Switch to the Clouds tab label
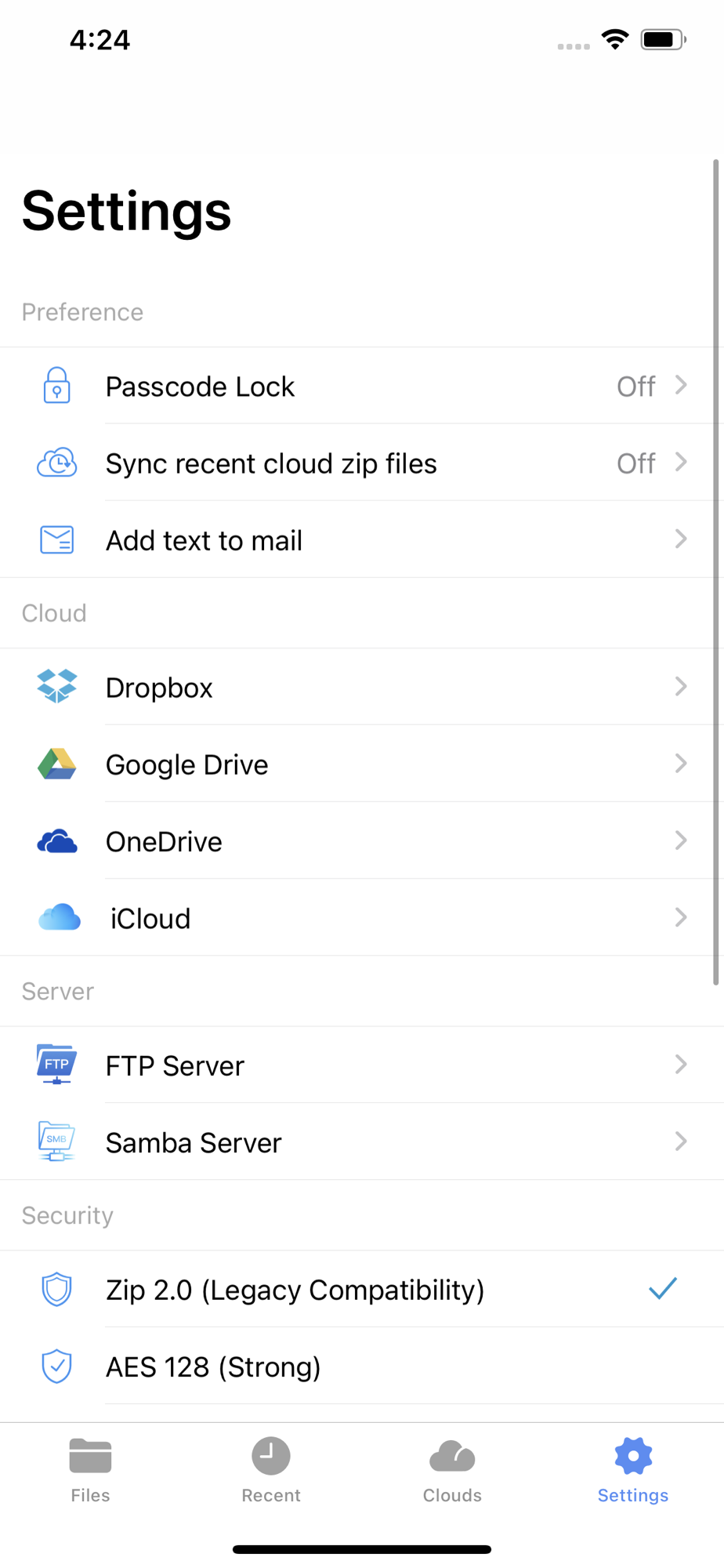This screenshot has width=724, height=1568. pos(452,1495)
